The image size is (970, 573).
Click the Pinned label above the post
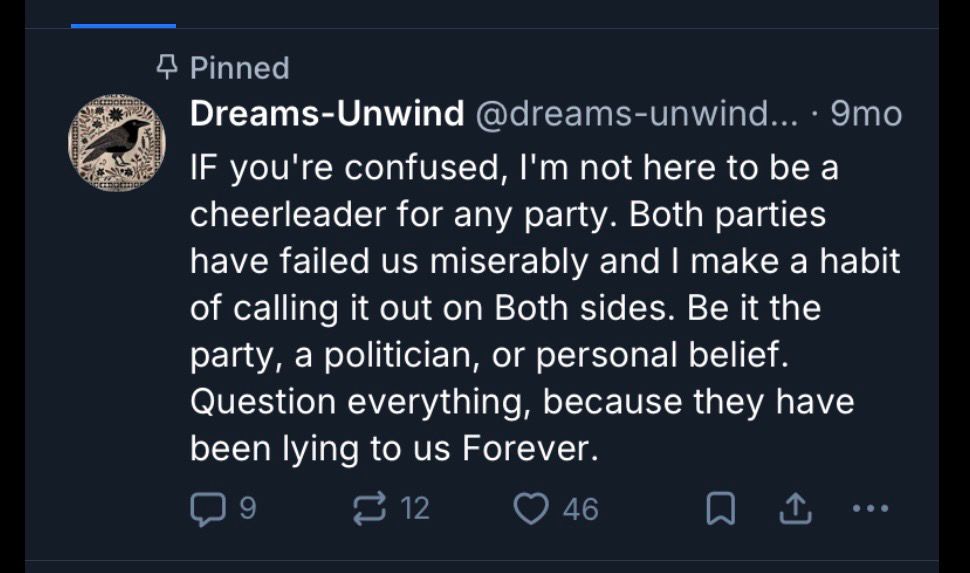click(x=239, y=68)
